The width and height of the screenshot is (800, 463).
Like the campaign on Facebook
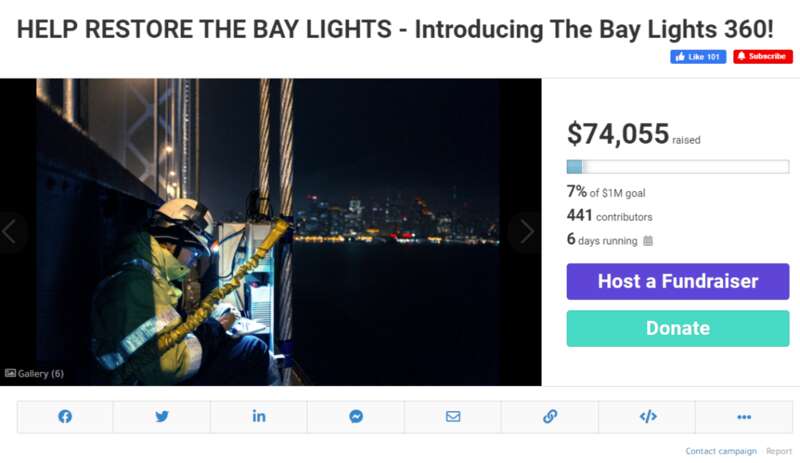(x=698, y=57)
